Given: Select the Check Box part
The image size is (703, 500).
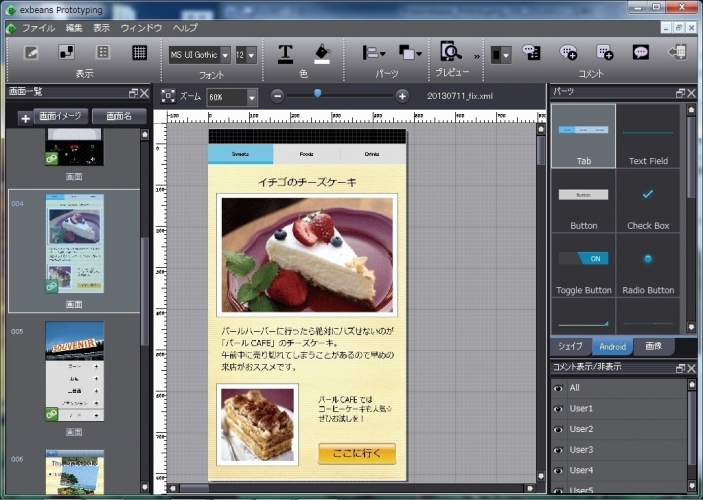Looking at the screenshot, I should [648, 201].
